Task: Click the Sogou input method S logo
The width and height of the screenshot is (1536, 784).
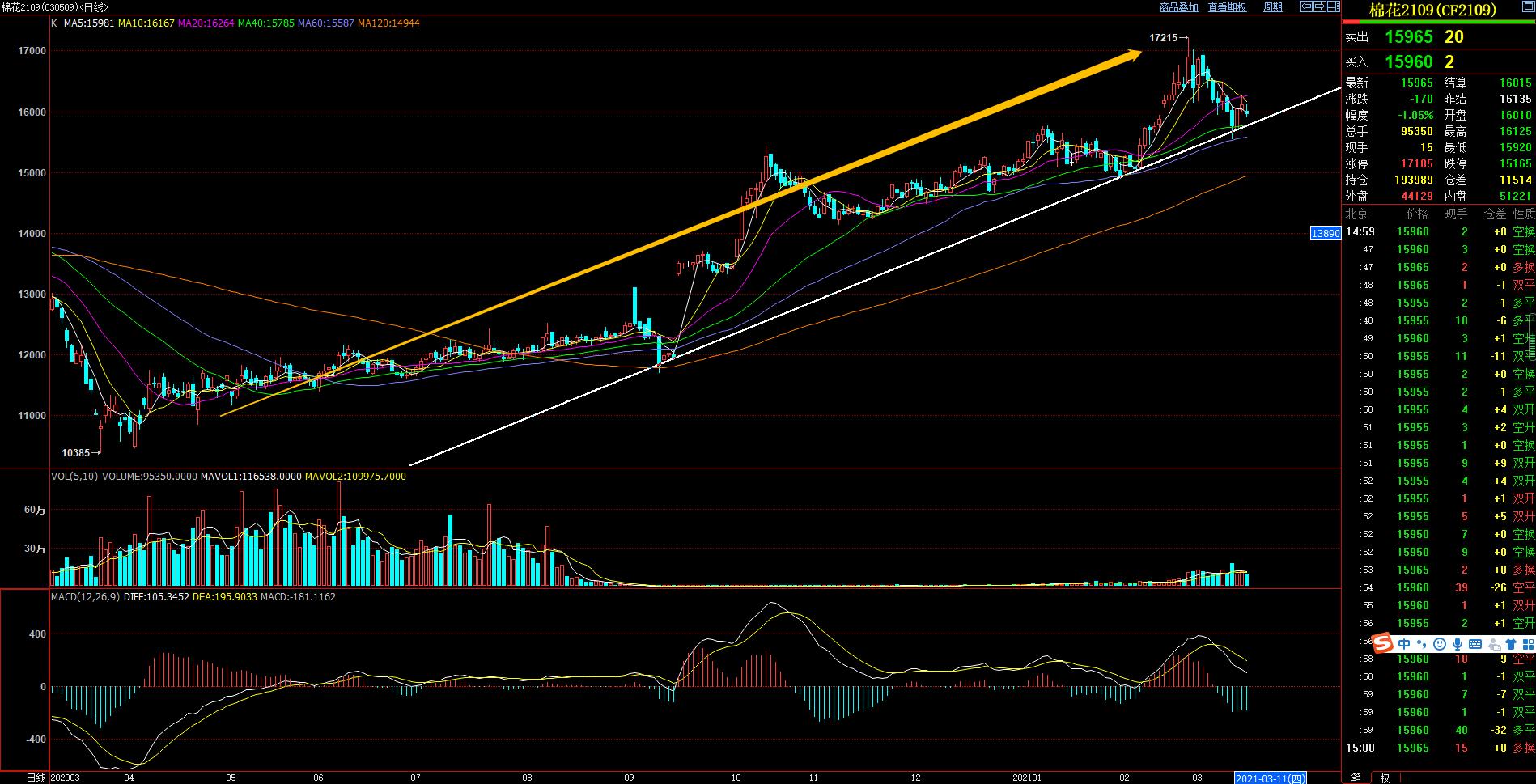Action: [x=1382, y=644]
